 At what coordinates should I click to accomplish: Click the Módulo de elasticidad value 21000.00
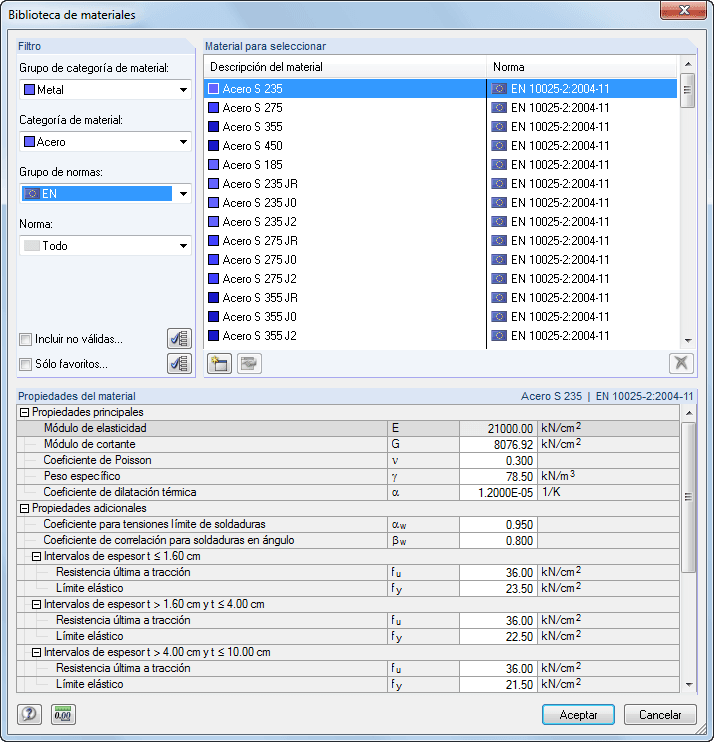pos(498,429)
